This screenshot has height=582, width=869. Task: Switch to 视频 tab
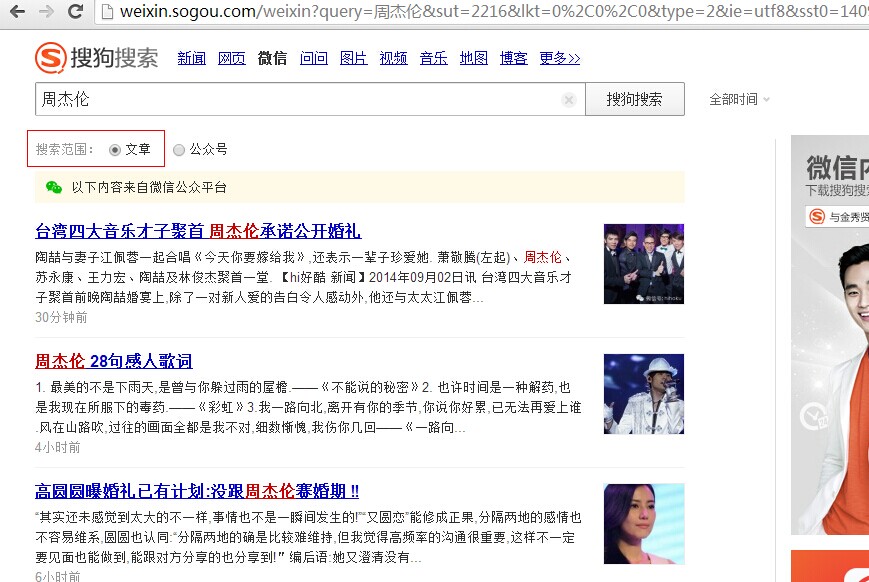click(x=393, y=58)
